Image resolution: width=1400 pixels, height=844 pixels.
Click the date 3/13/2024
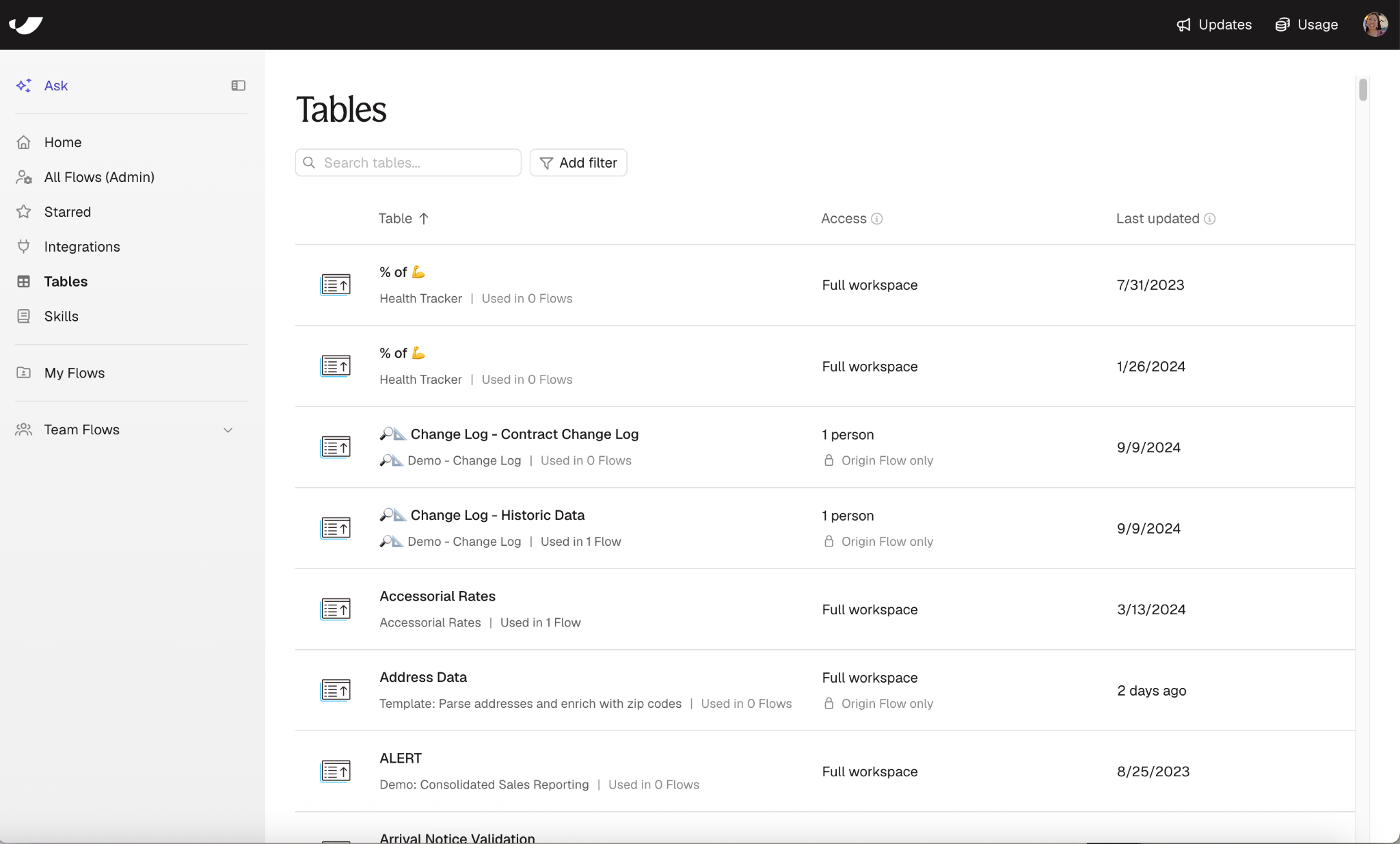1151,609
